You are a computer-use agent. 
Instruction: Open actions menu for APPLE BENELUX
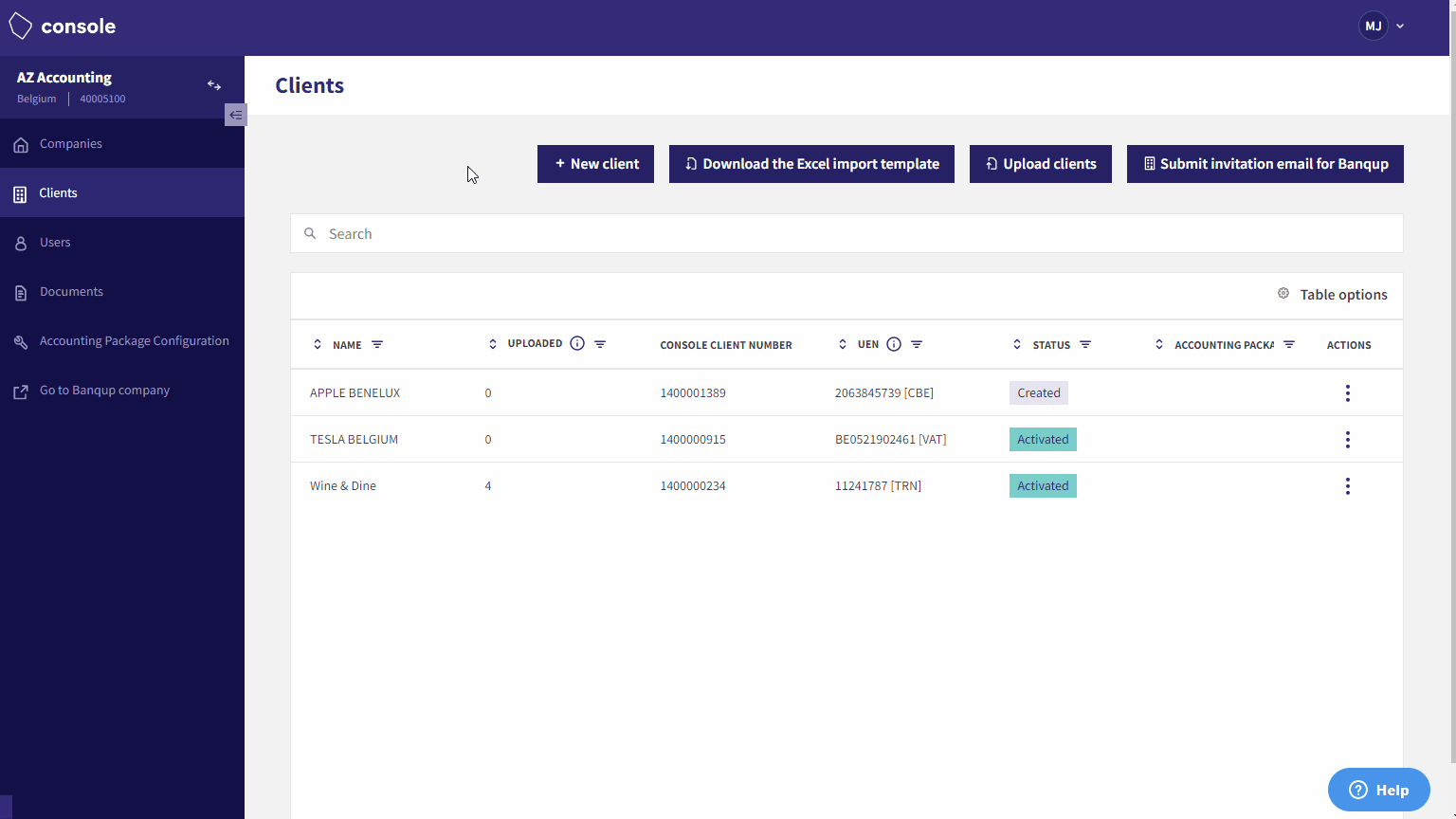[x=1348, y=393]
